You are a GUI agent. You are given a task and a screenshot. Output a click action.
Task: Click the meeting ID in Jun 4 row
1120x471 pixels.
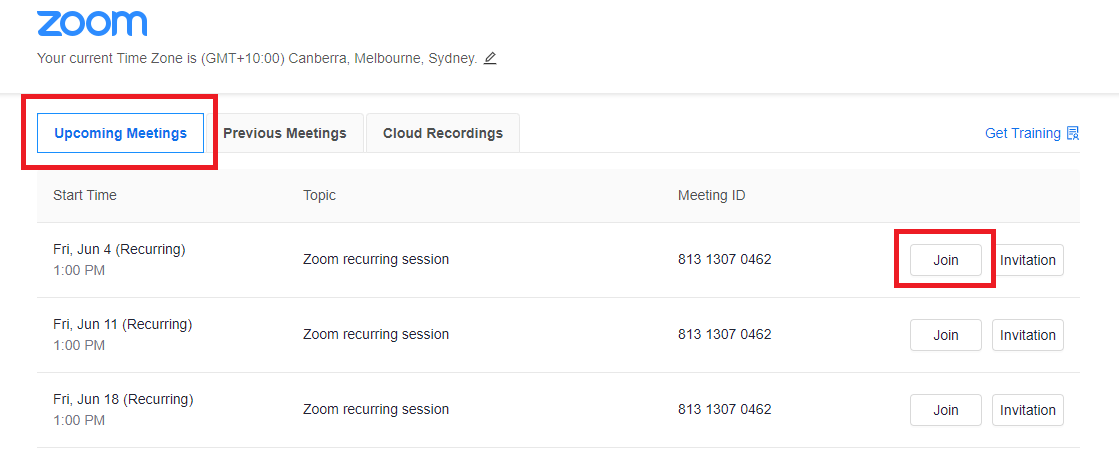pyautogui.click(x=724, y=259)
